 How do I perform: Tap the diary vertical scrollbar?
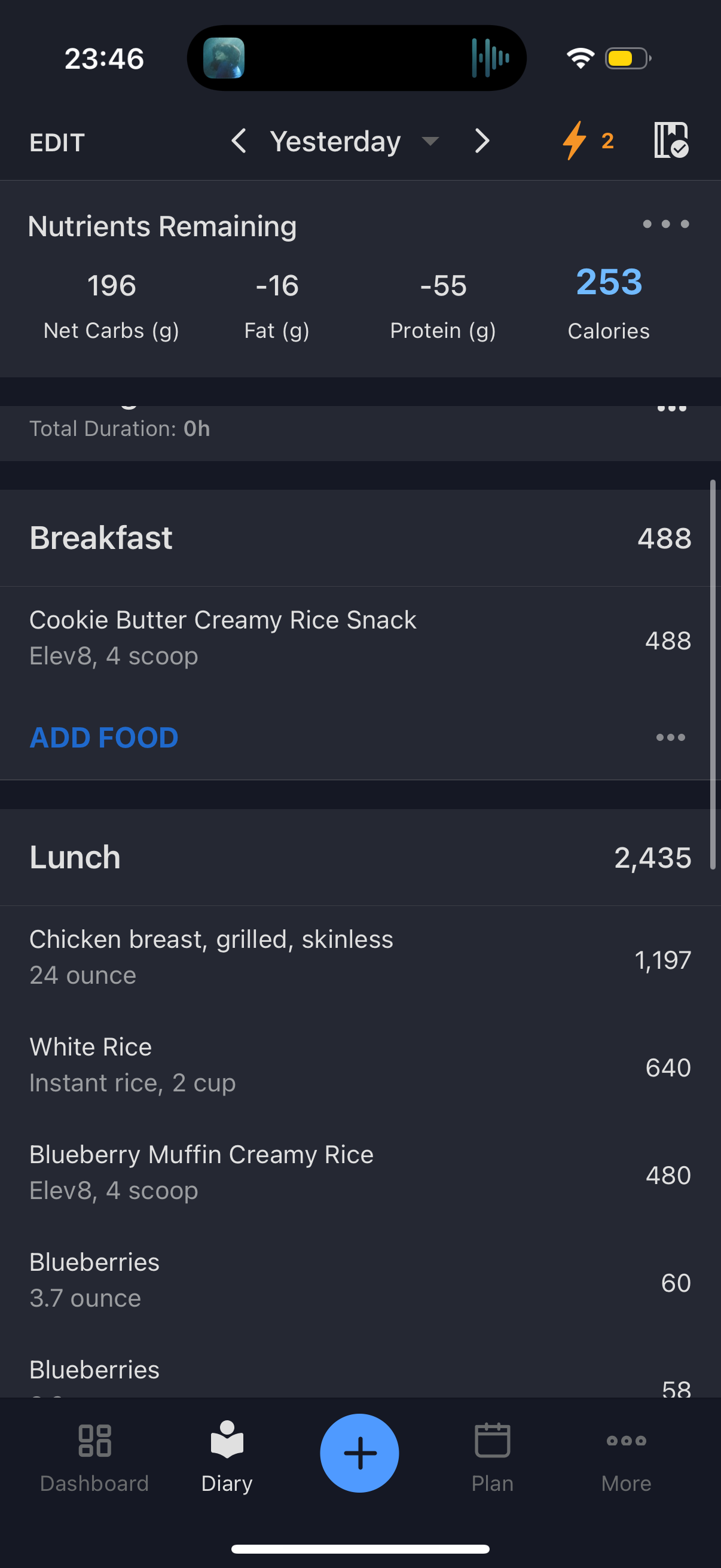pyautogui.click(x=713, y=675)
